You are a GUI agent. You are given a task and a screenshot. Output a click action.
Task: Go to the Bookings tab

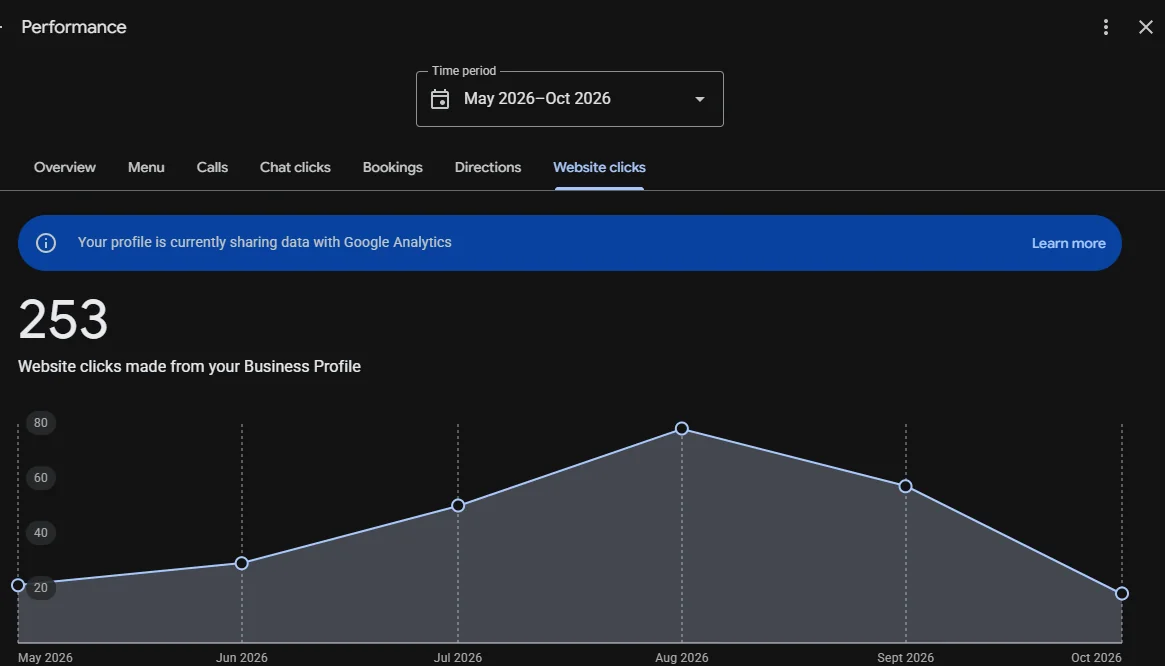392,167
